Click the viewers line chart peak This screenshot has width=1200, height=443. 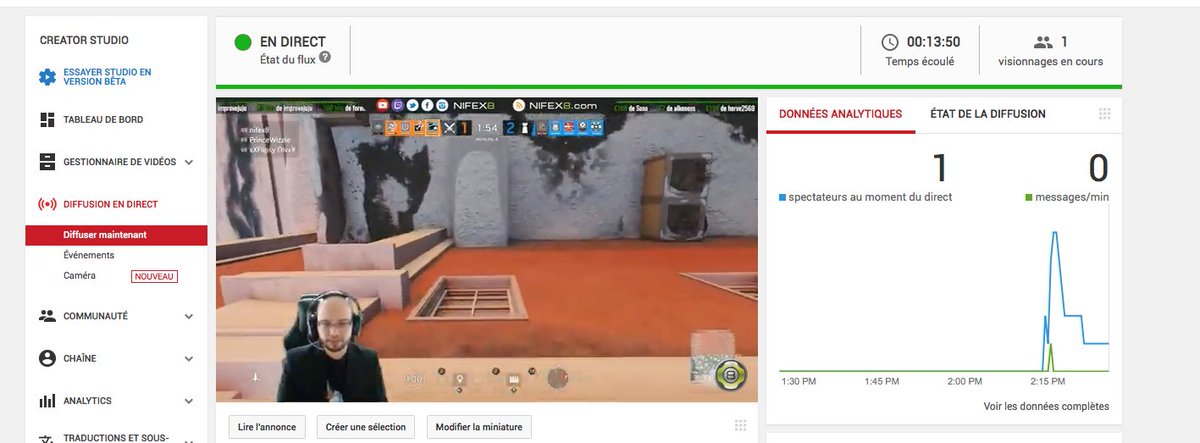[1055, 232]
